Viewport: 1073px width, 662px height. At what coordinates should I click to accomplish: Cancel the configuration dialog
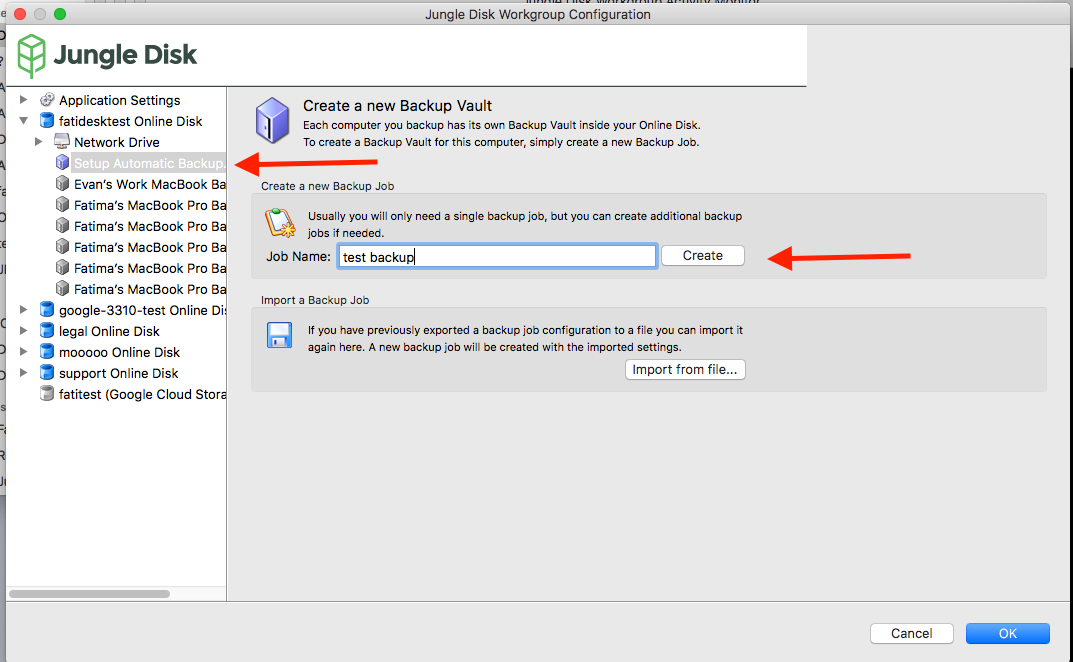912,633
